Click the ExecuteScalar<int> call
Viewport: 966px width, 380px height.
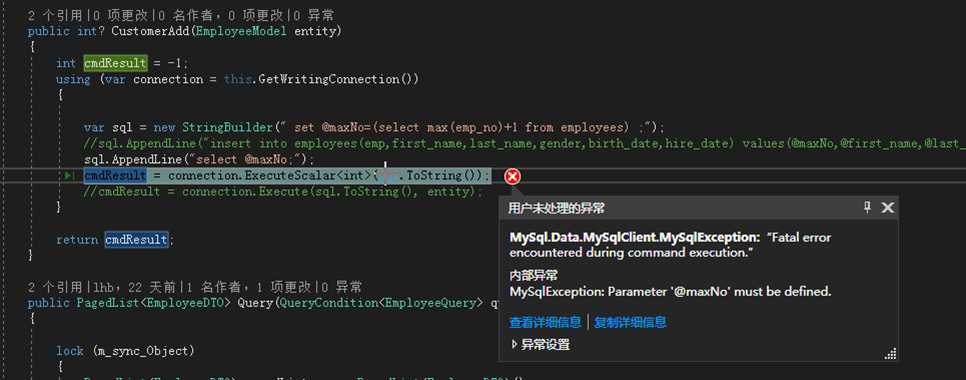[x=309, y=176]
